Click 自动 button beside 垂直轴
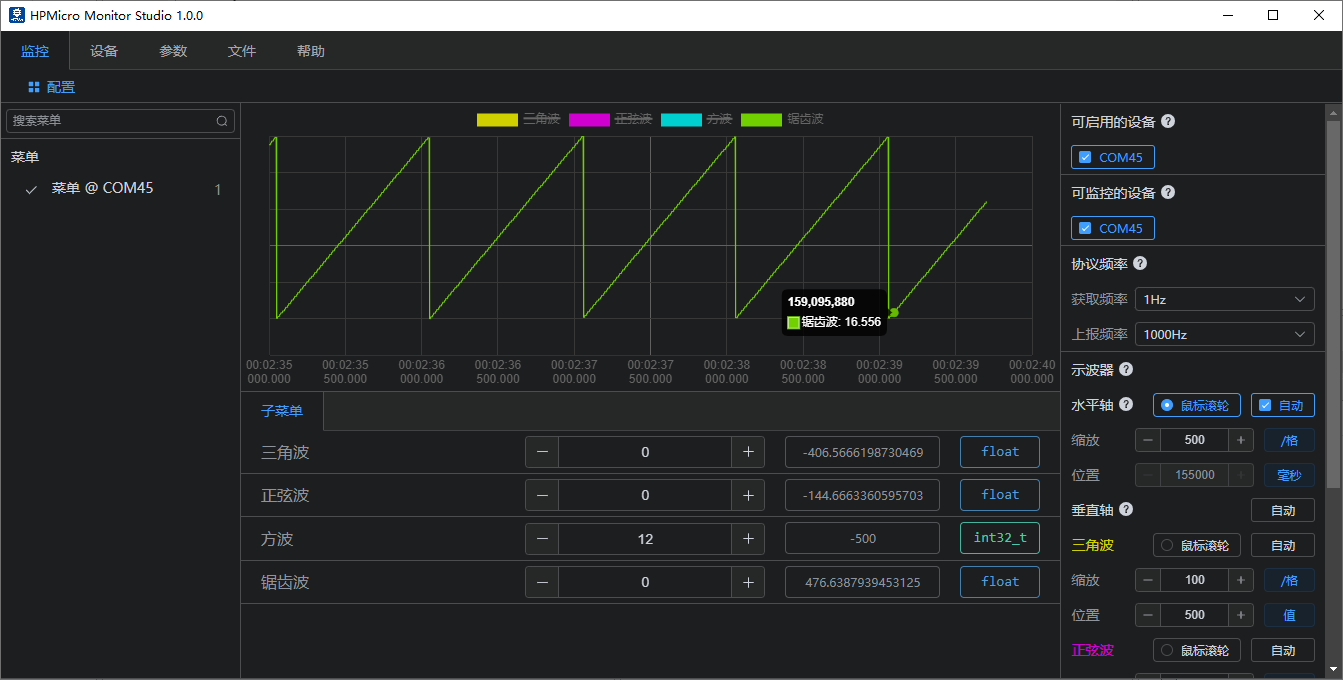The width and height of the screenshot is (1343, 680). (1283, 510)
